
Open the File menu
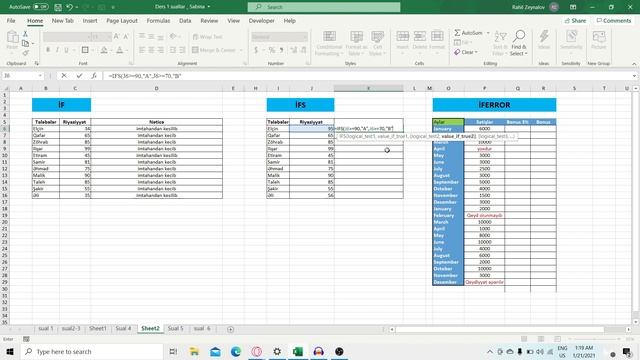(11, 20)
